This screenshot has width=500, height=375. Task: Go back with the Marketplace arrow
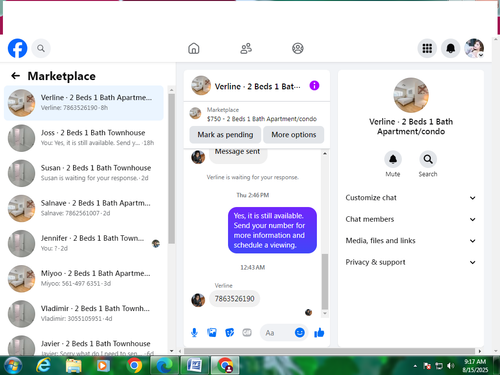point(15,76)
